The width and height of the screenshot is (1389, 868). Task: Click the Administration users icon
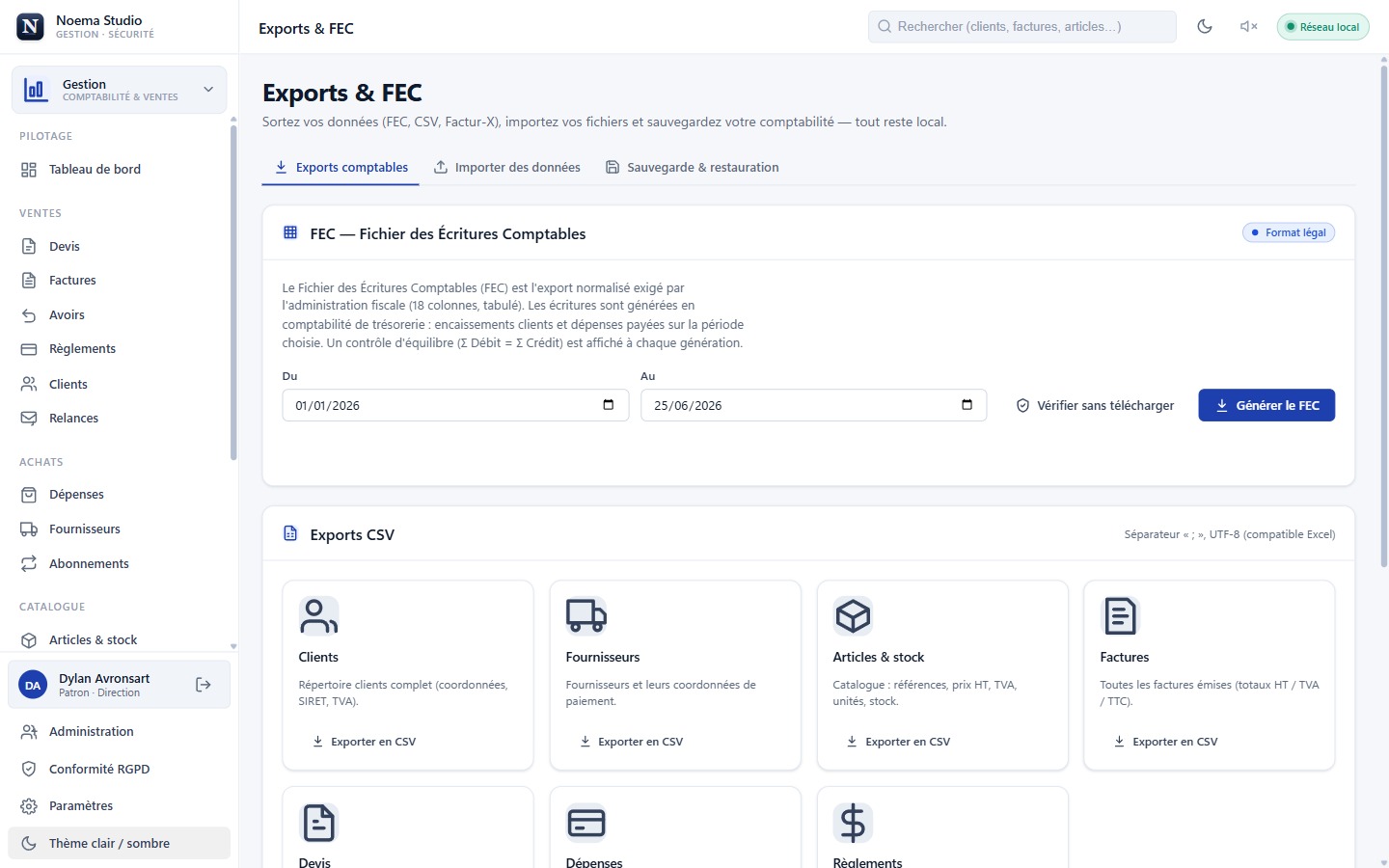[x=29, y=732]
